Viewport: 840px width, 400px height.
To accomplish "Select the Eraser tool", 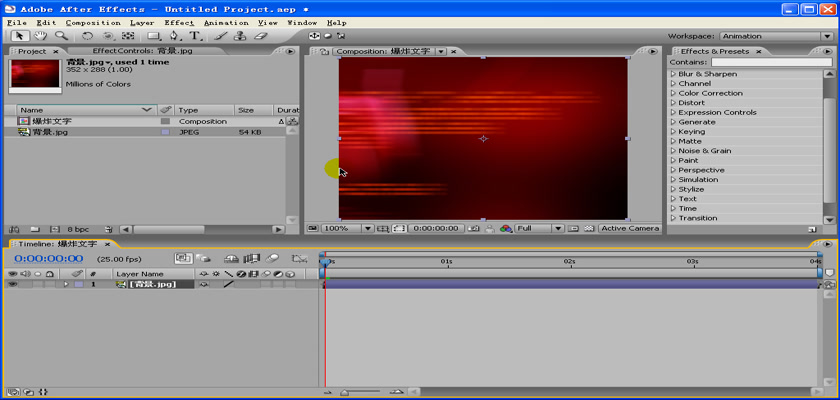I will click(262, 36).
